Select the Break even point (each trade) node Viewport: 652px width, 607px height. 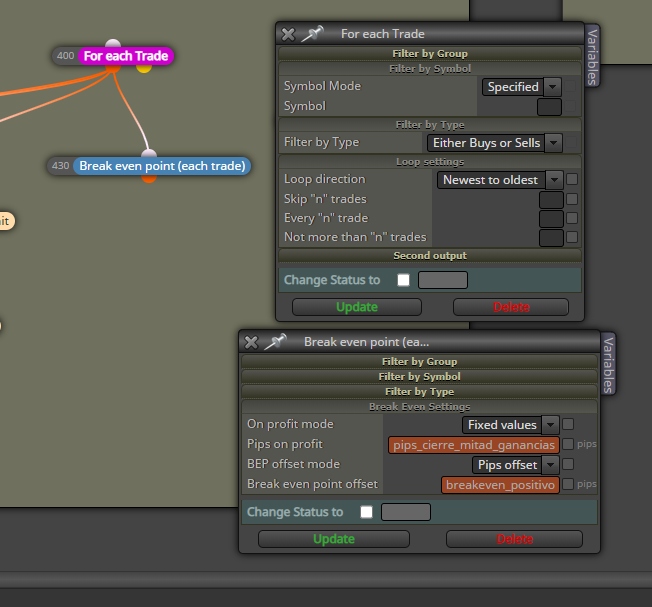(x=162, y=166)
